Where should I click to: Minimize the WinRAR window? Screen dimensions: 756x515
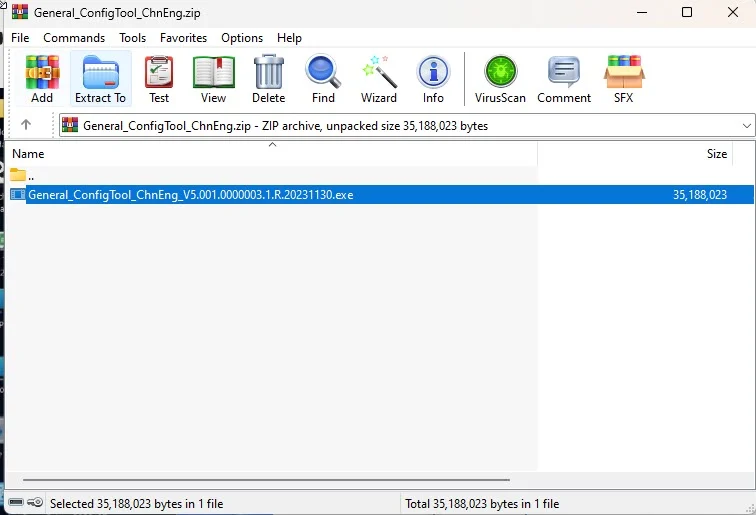pyautogui.click(x=642, y=12)
